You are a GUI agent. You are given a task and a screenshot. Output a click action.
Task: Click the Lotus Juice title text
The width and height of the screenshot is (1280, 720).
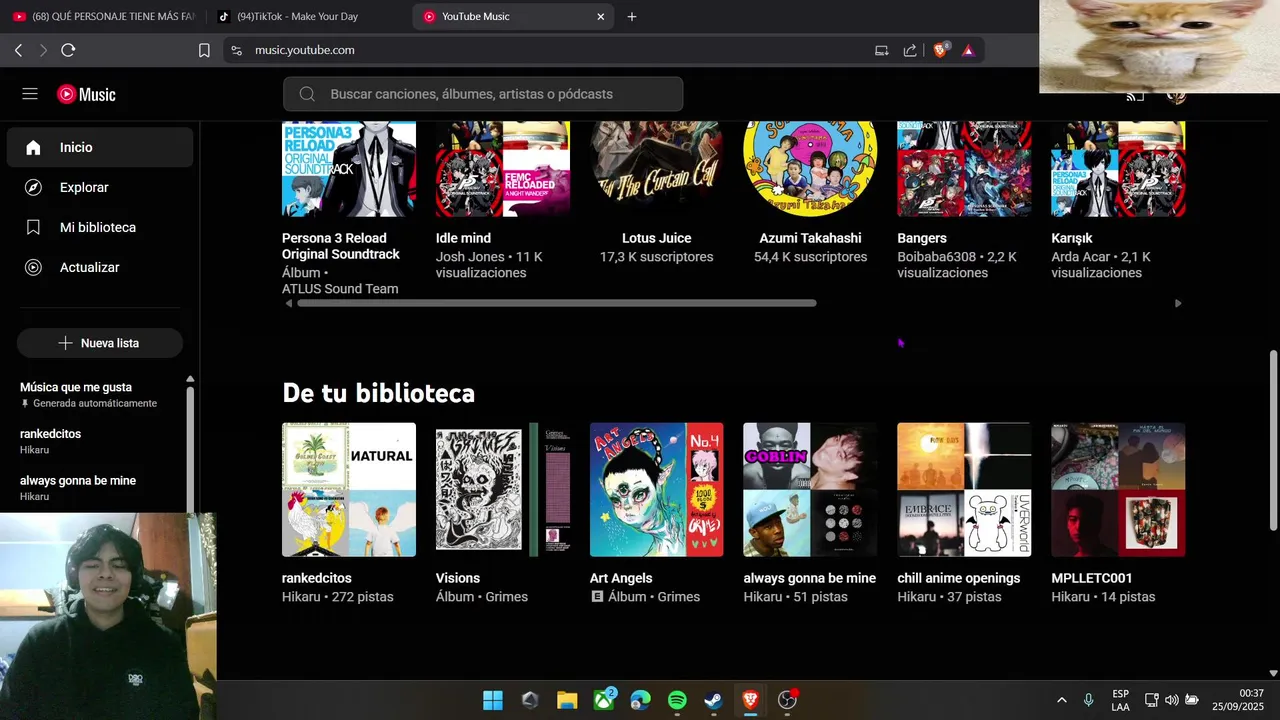click(657, 238)
